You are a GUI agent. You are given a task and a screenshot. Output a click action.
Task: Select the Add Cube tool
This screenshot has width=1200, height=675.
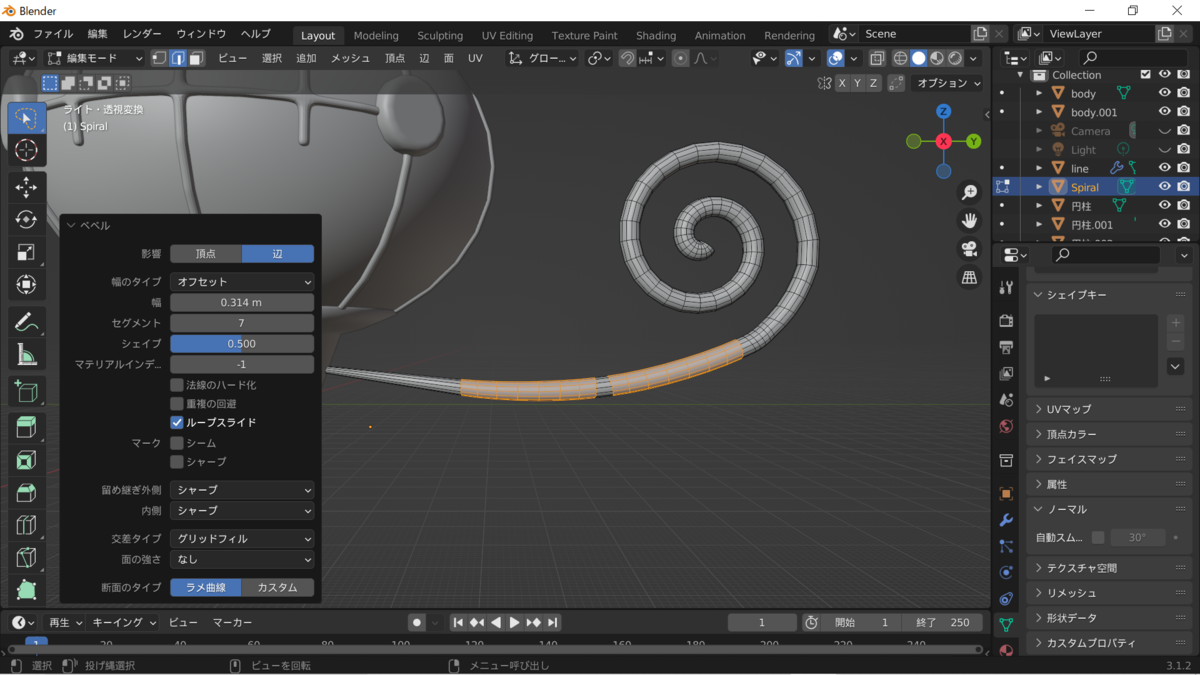(27, 391)
